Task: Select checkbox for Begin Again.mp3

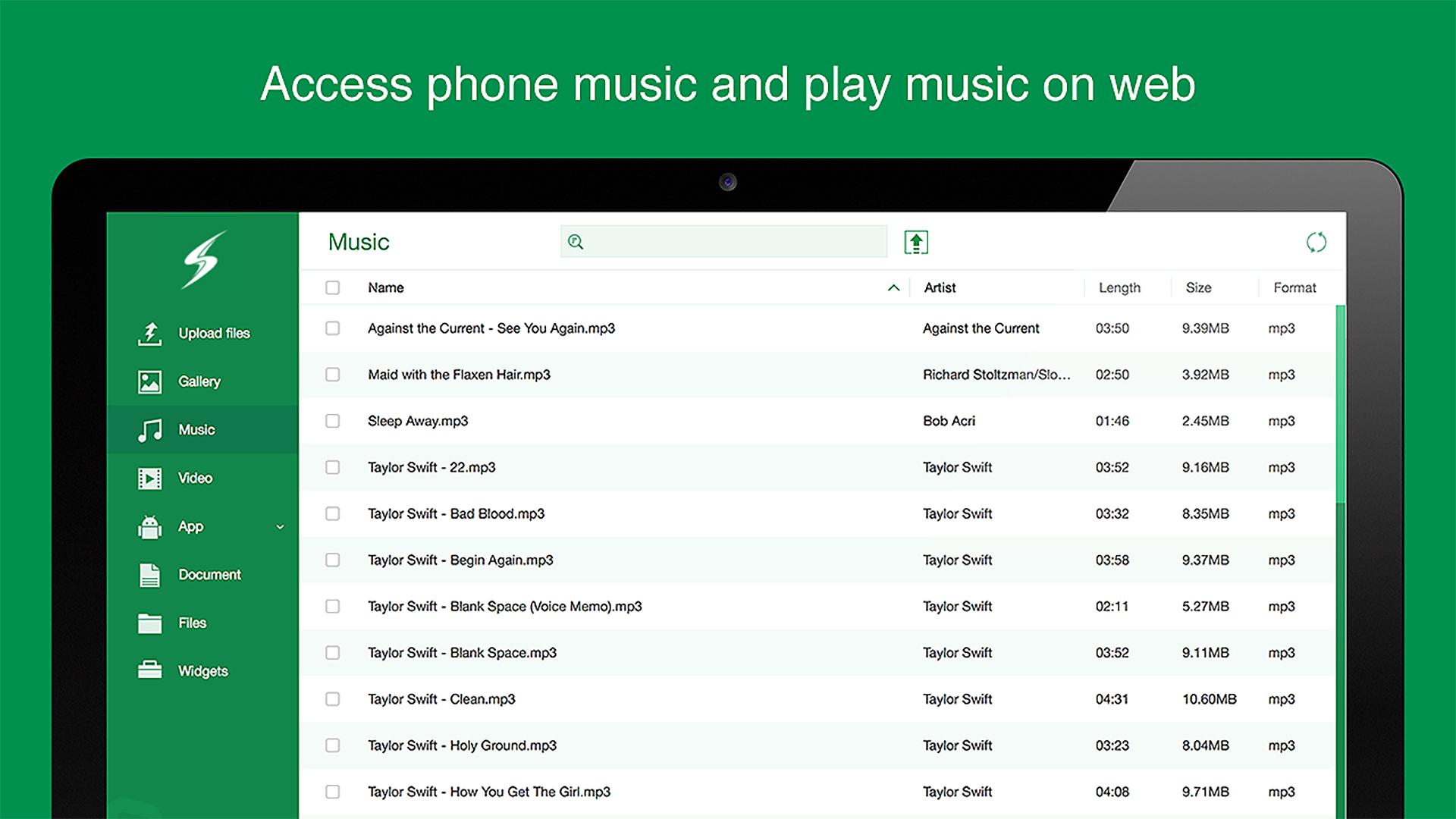Action: [332, 560]
